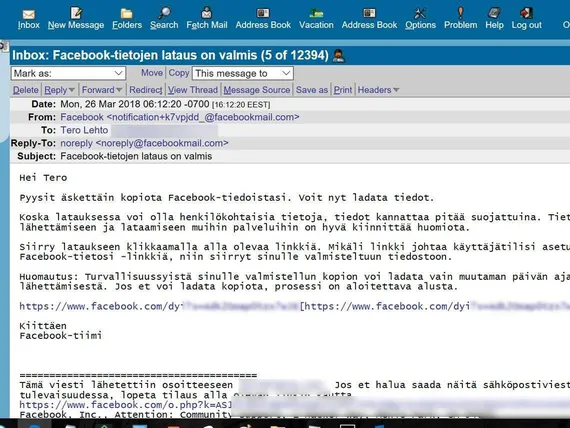The image size is (570, 428).
Task: Click the Folders menu label
Action: click(x=127, y=25)
